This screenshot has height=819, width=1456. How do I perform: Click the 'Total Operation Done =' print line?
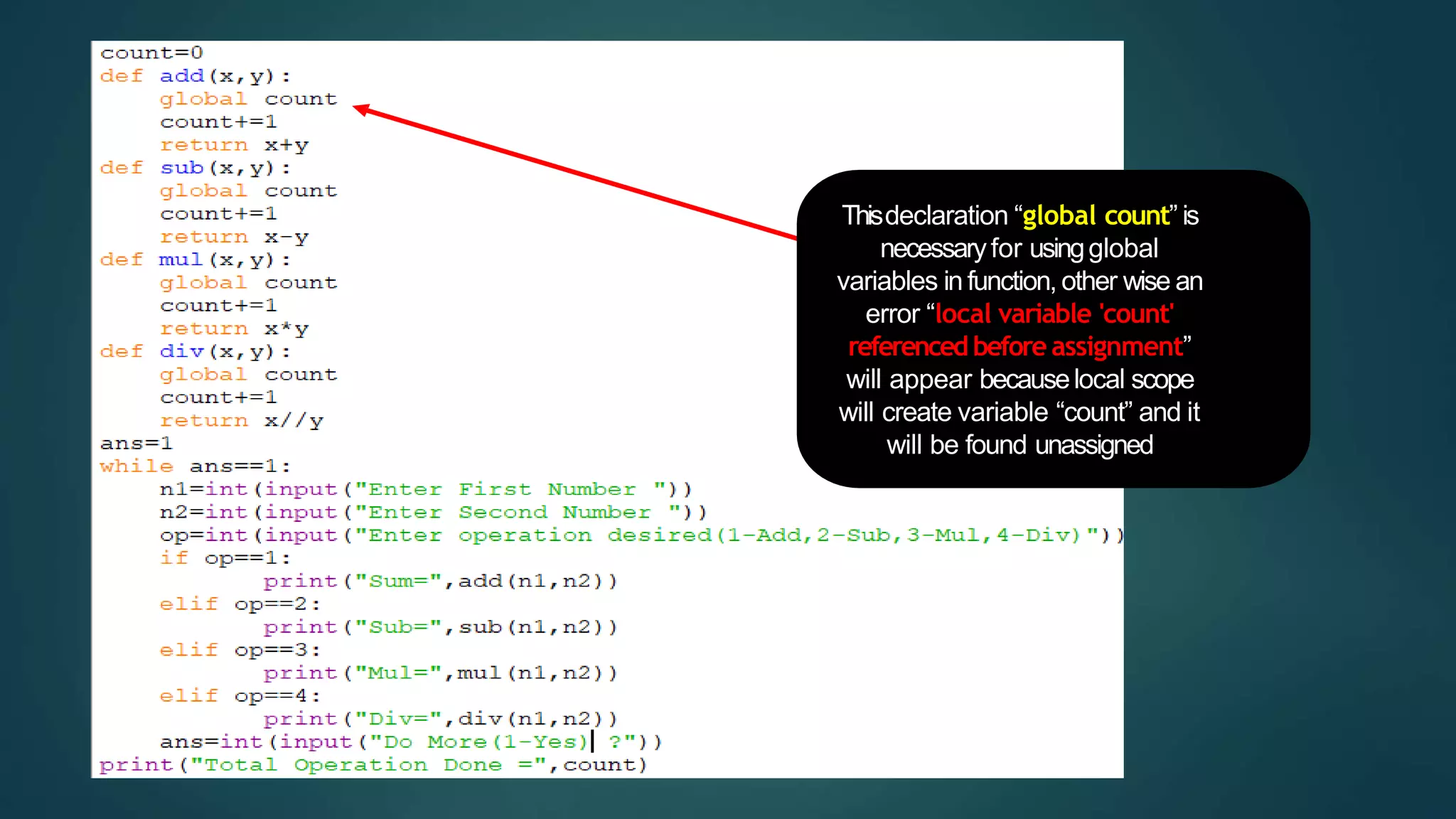[373, 765]
